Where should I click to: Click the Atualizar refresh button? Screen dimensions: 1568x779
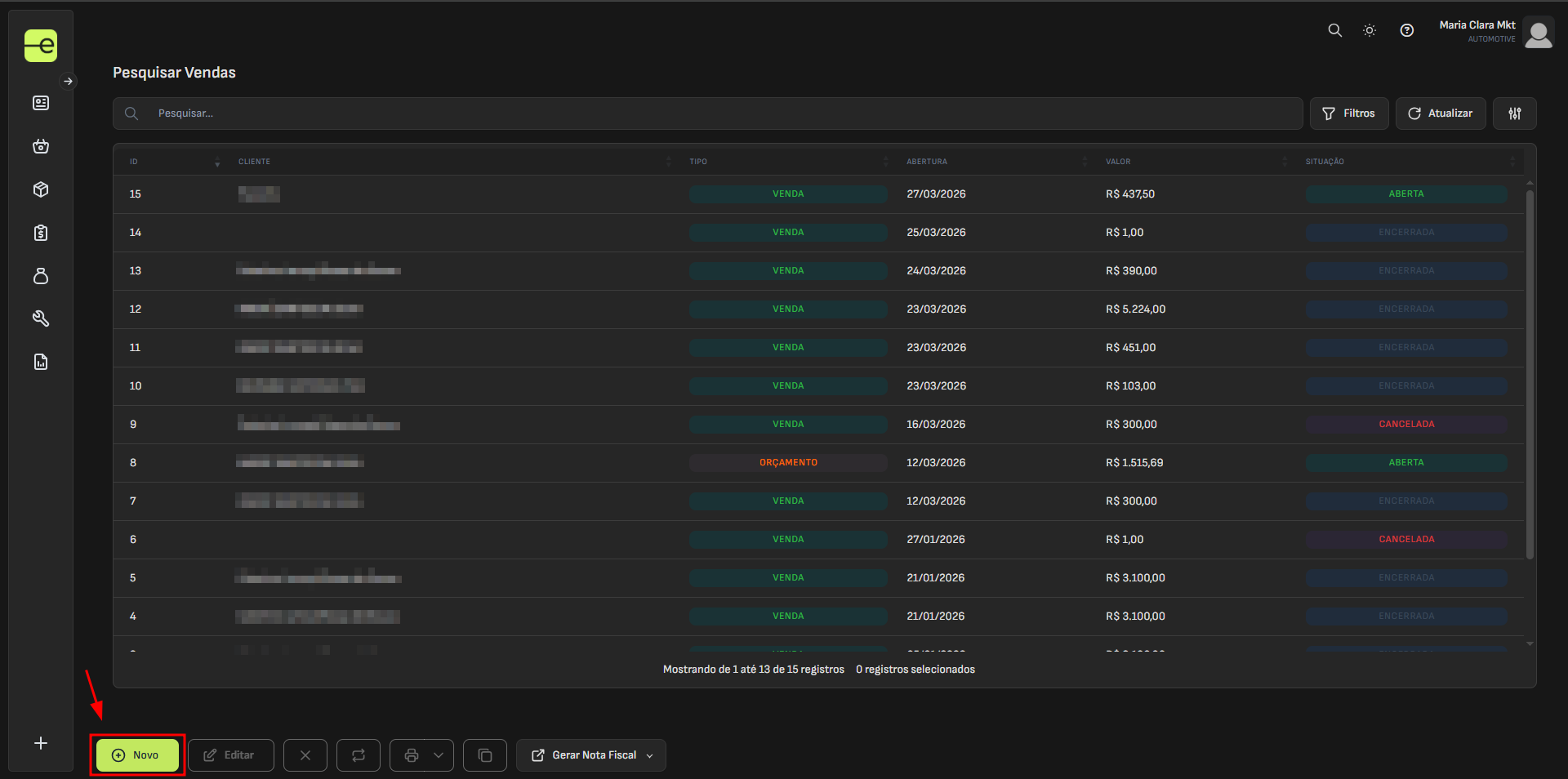[1440, 114]
